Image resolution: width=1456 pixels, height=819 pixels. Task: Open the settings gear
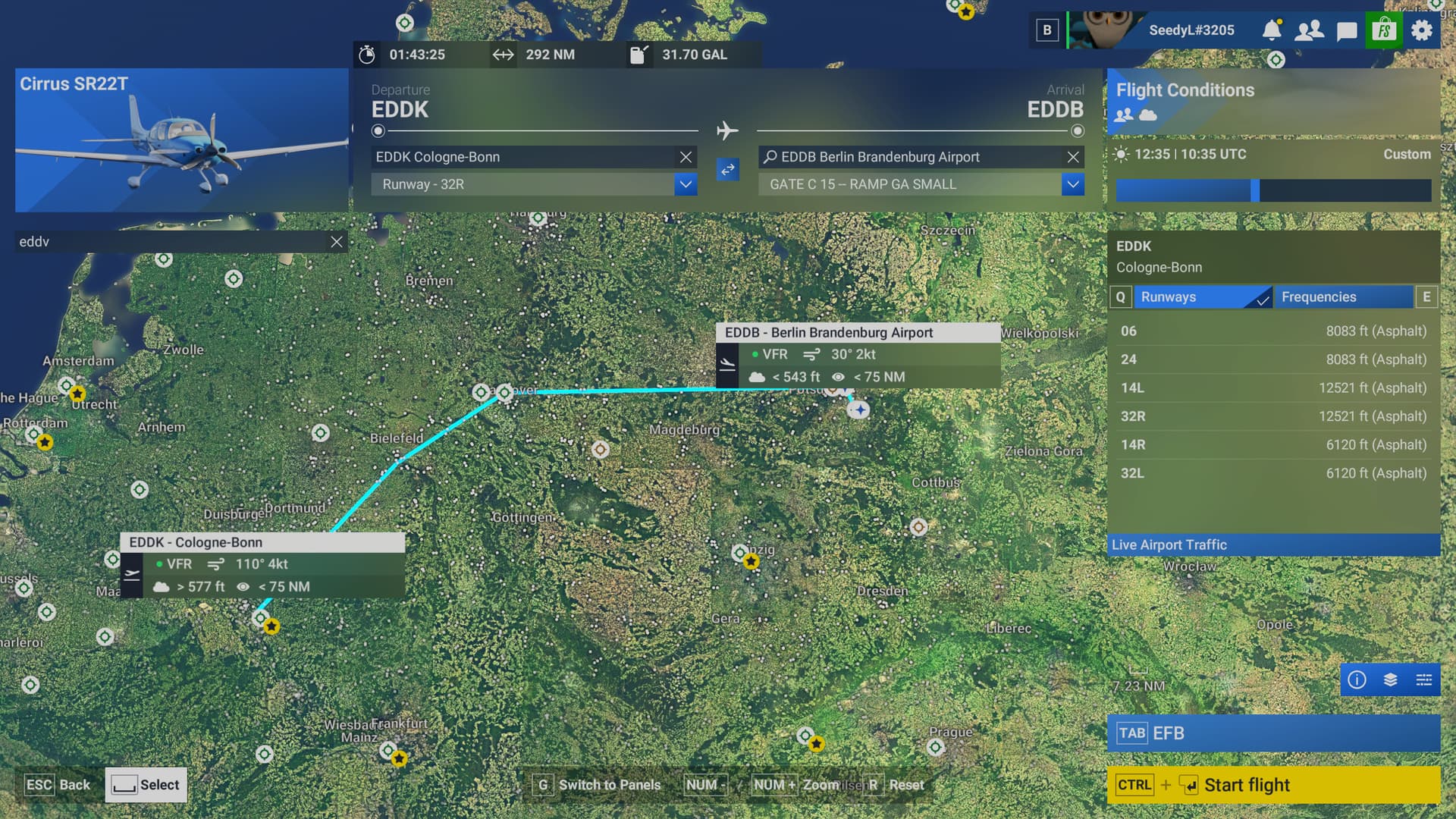point(1421,30)
